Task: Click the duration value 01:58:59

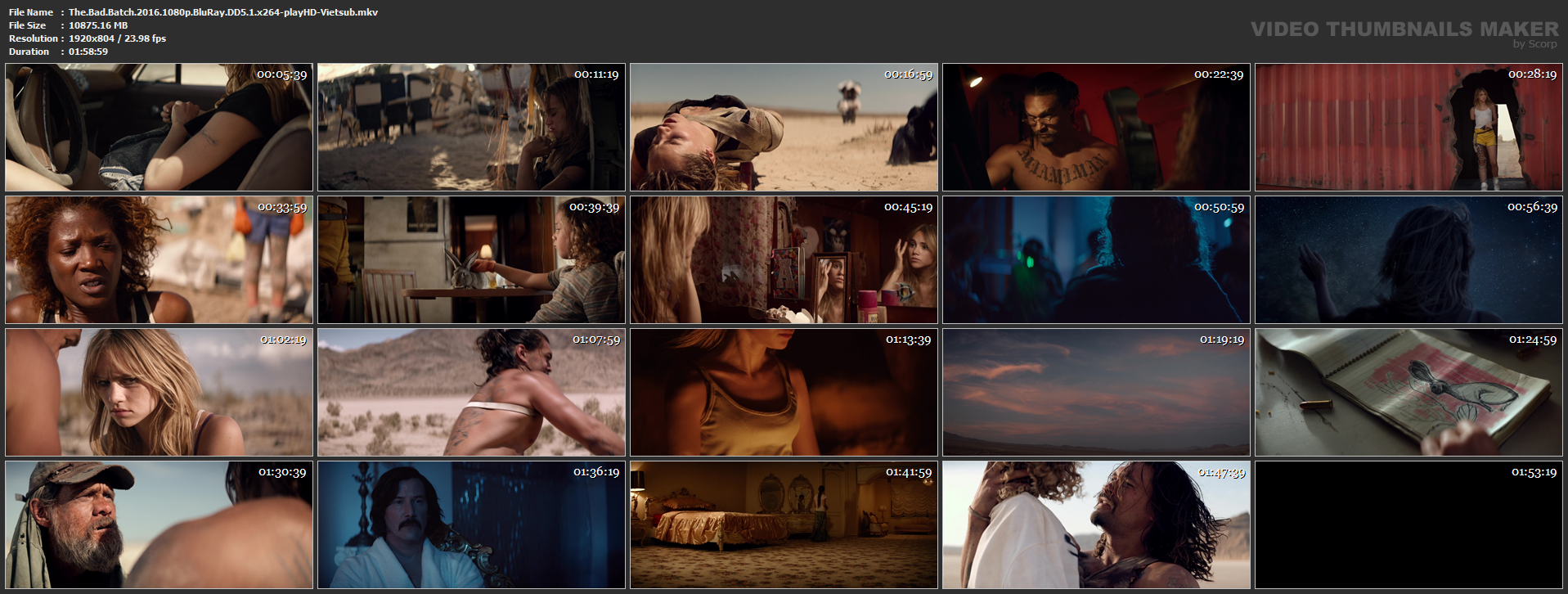Action: pyautogui.click(x=88, y=52)
